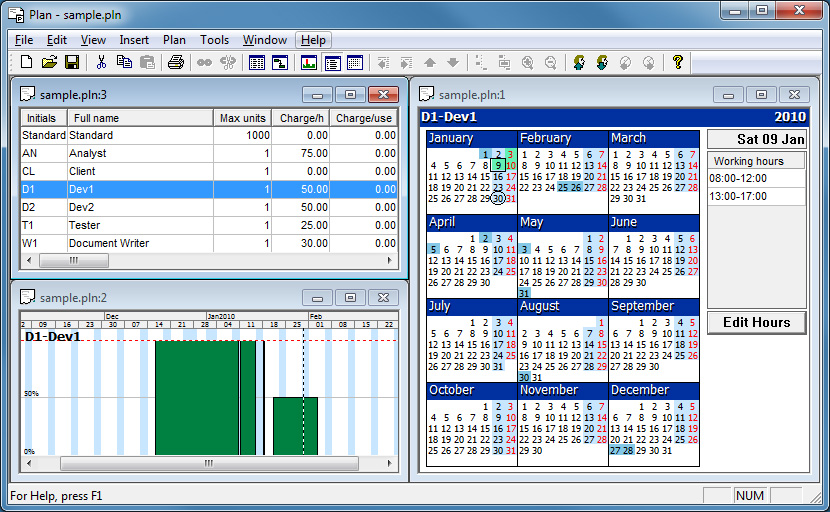Viewport: 830px width, 512px height.
Task: Open the View menu
Action: point(93,40)
